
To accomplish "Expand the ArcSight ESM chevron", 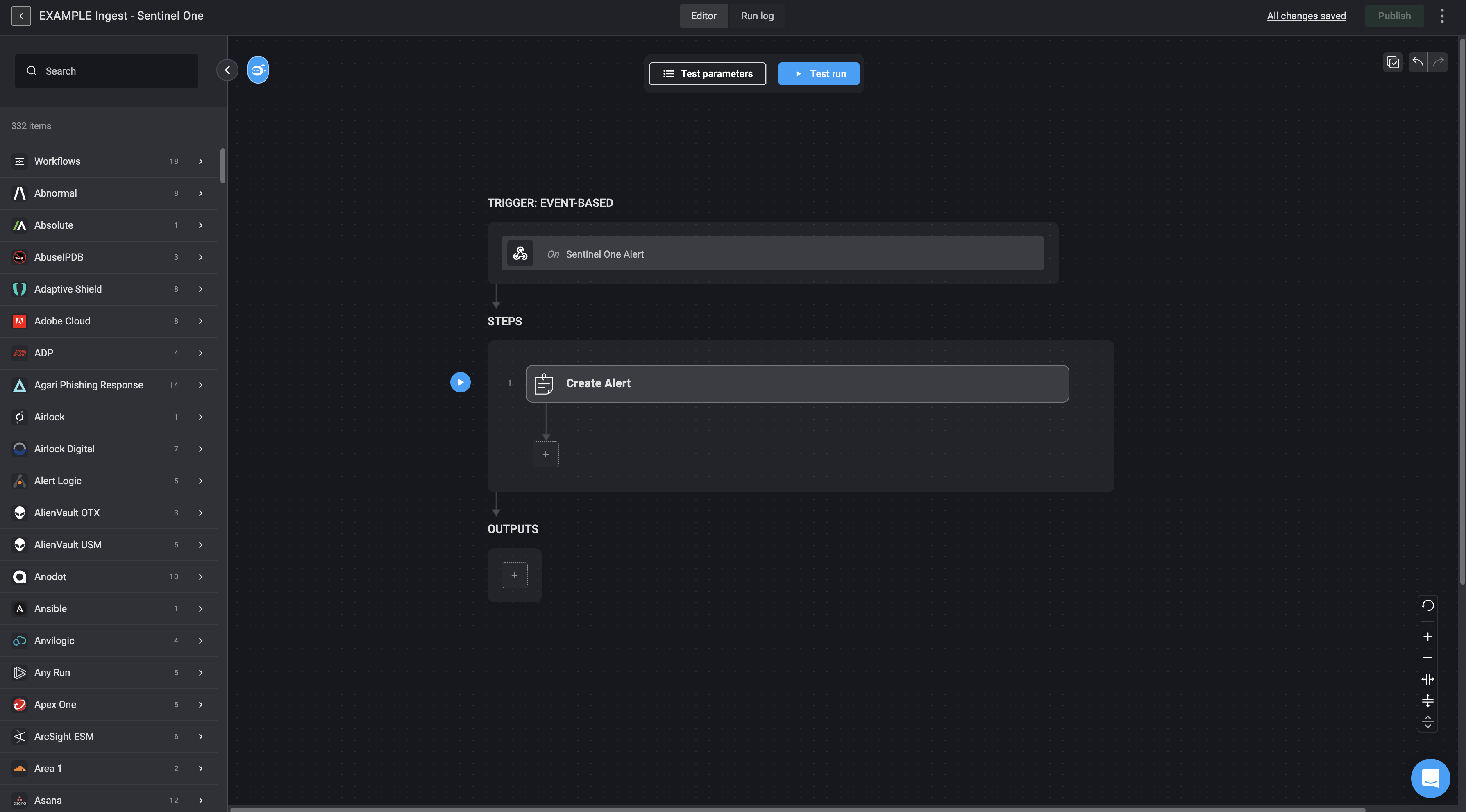I will click(x=200, y=736).
